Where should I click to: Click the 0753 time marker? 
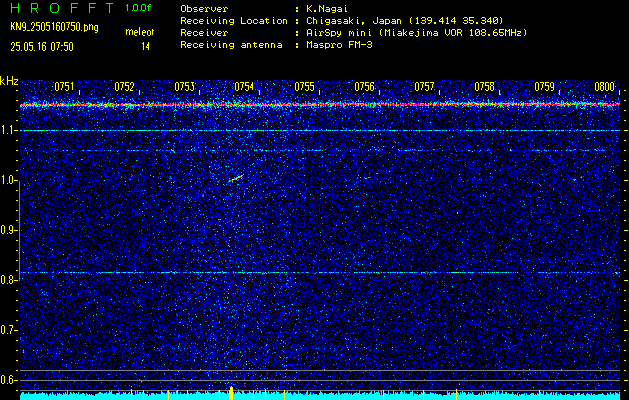point(185,87)
